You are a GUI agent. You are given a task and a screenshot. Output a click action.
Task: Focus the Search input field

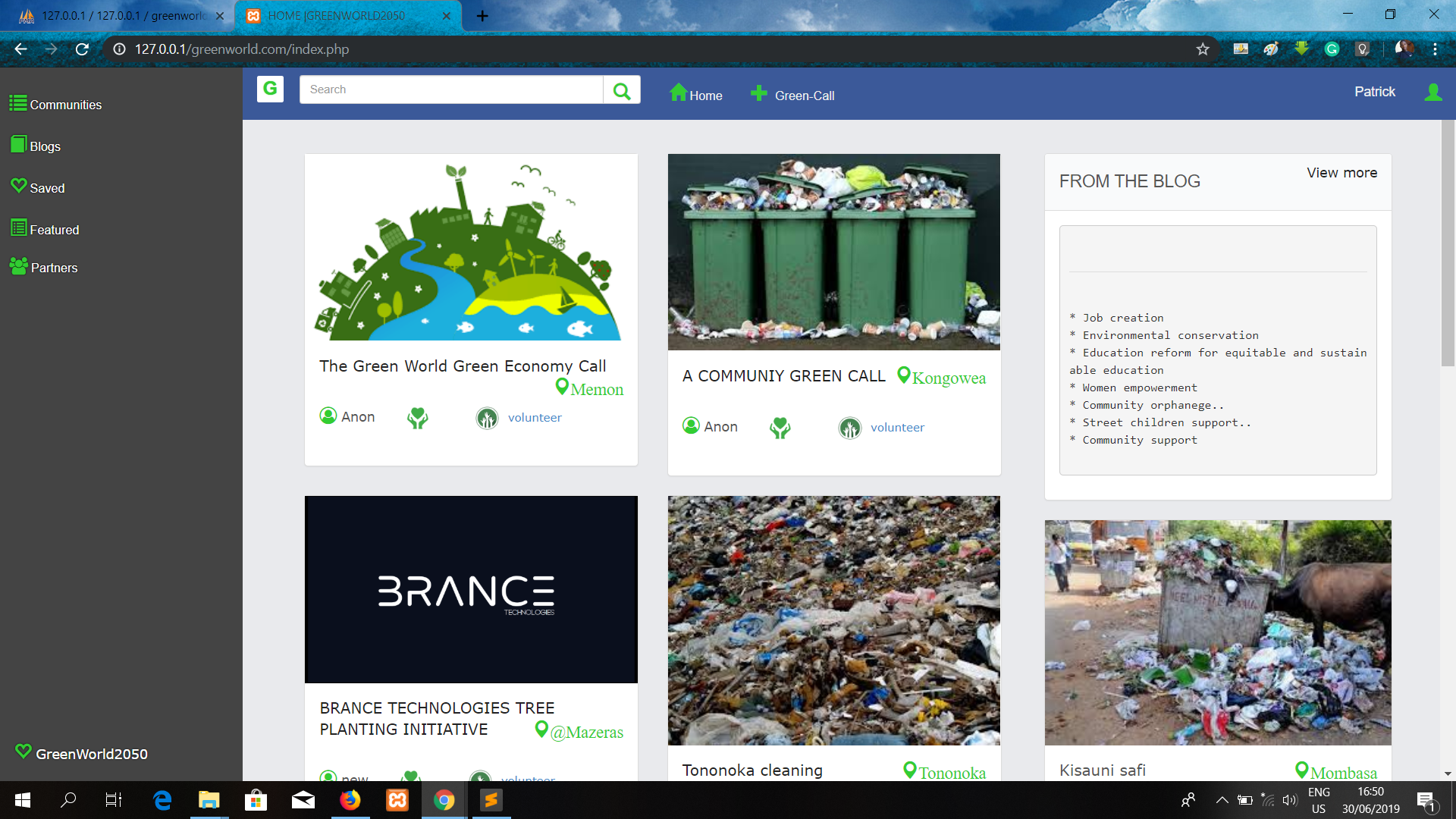pos(451,89)
